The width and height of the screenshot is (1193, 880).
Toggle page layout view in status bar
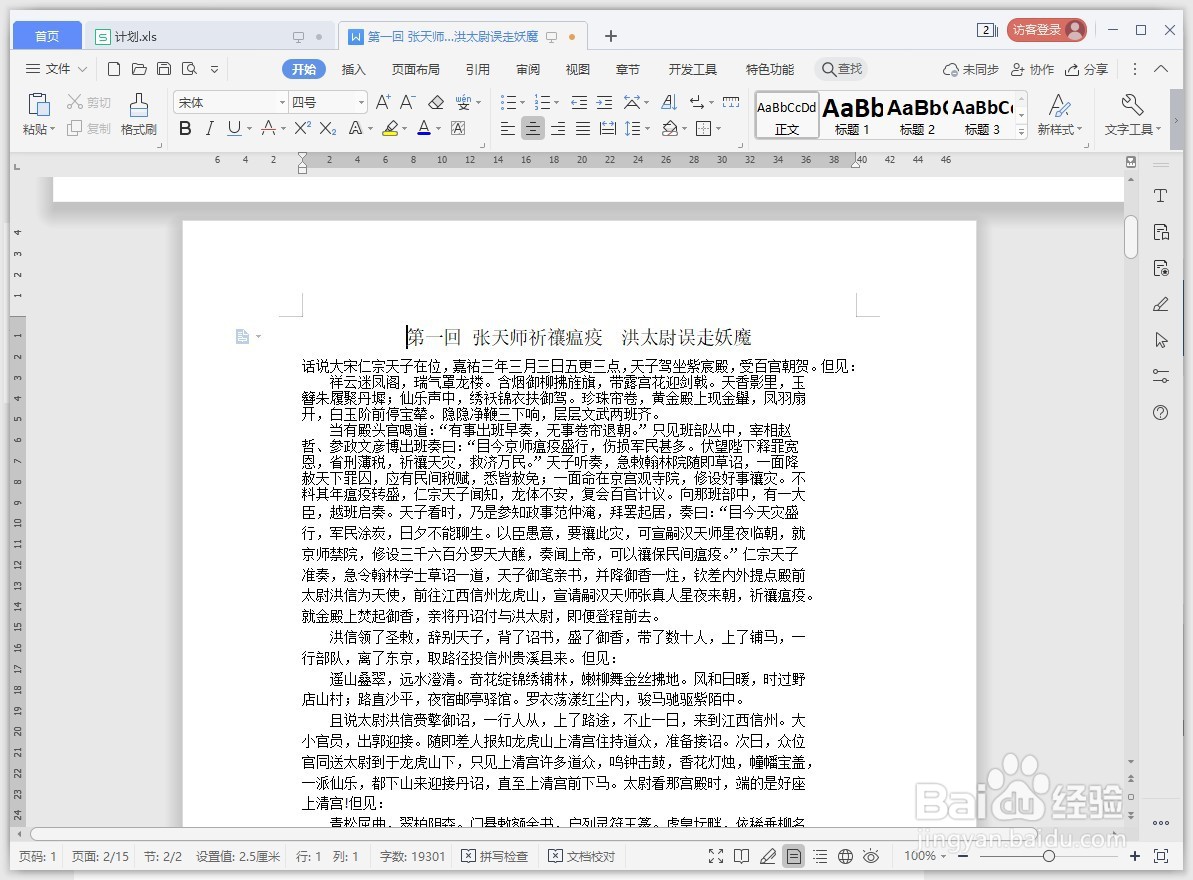click(794, 856)
